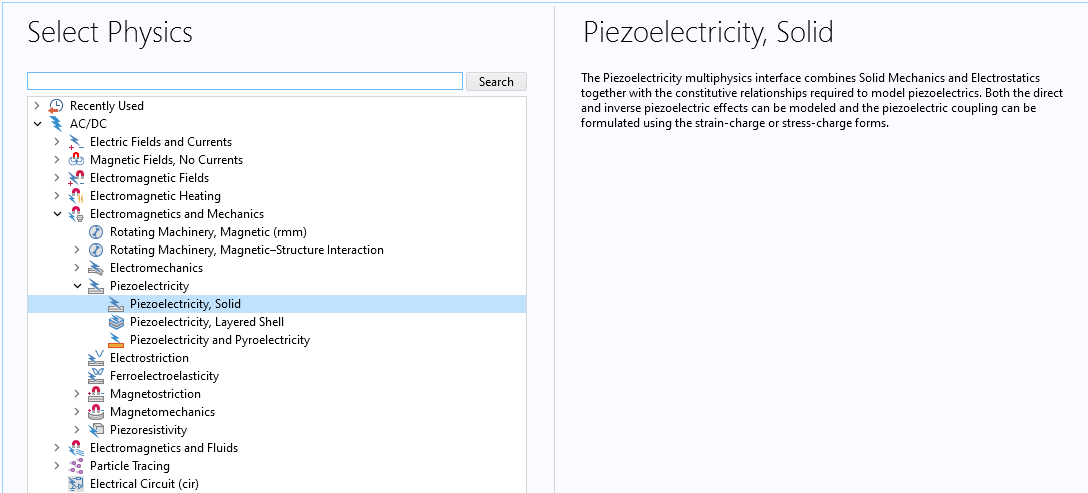Select Piezoelectricity and Pyroelectricity interface
1088x493 pixels.
click(x=219, y=340)
